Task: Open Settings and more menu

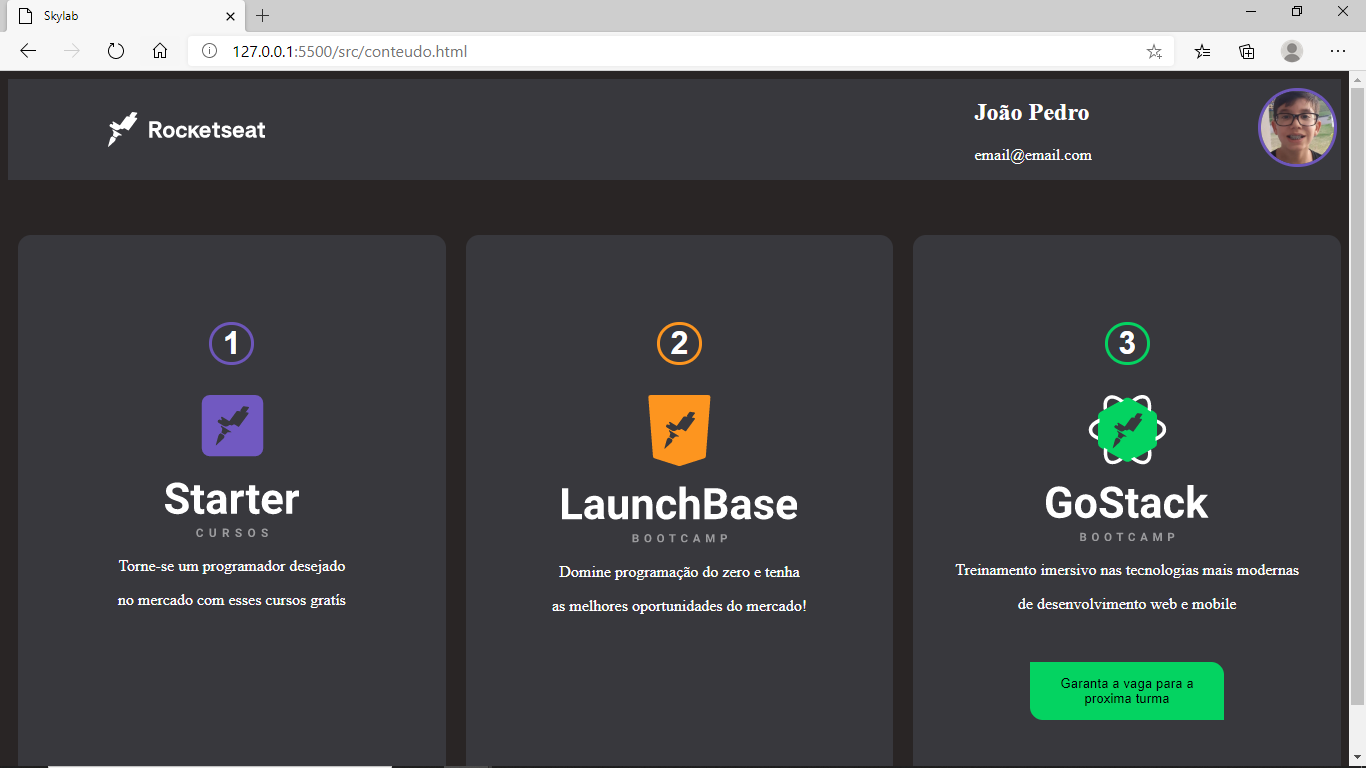Action: (x=1338, y=51)
